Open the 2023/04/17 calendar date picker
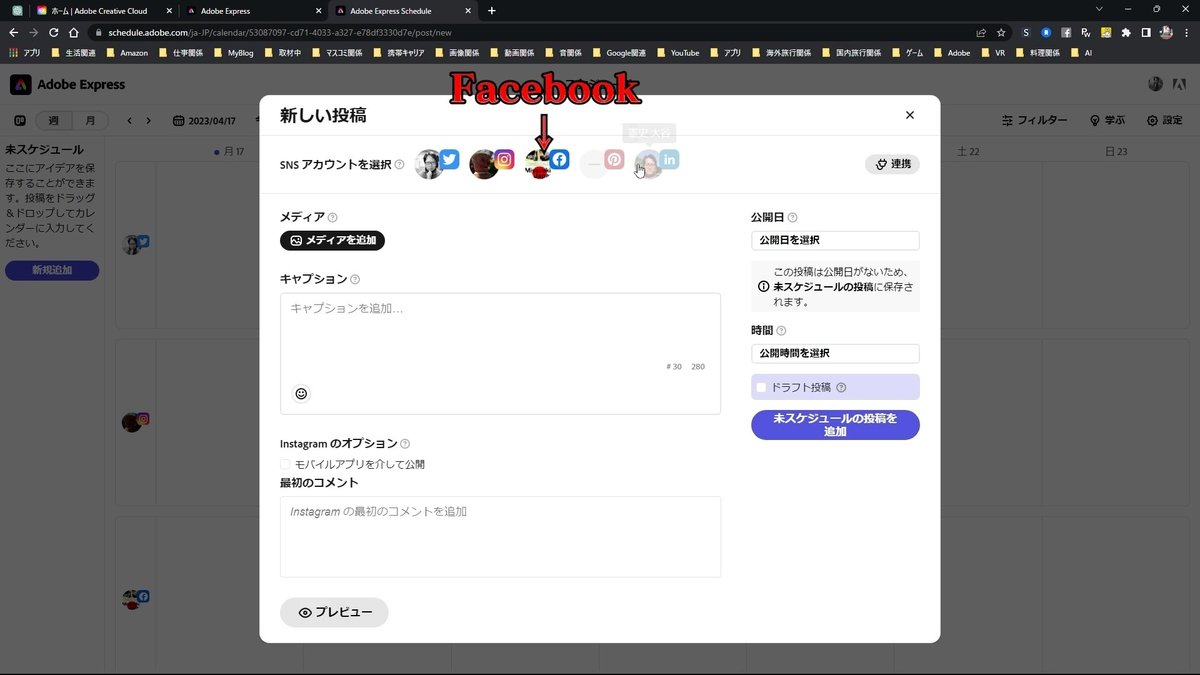The width and height of the screenshot is (1200, 675). click(x=204, y=121)
